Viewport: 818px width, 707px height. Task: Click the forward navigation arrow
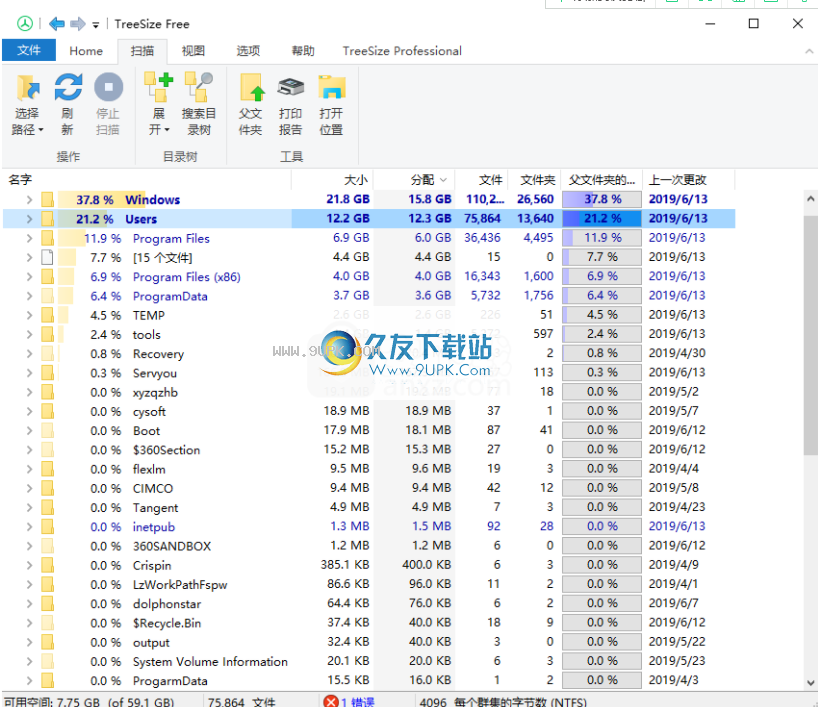[x=77, y=23]
